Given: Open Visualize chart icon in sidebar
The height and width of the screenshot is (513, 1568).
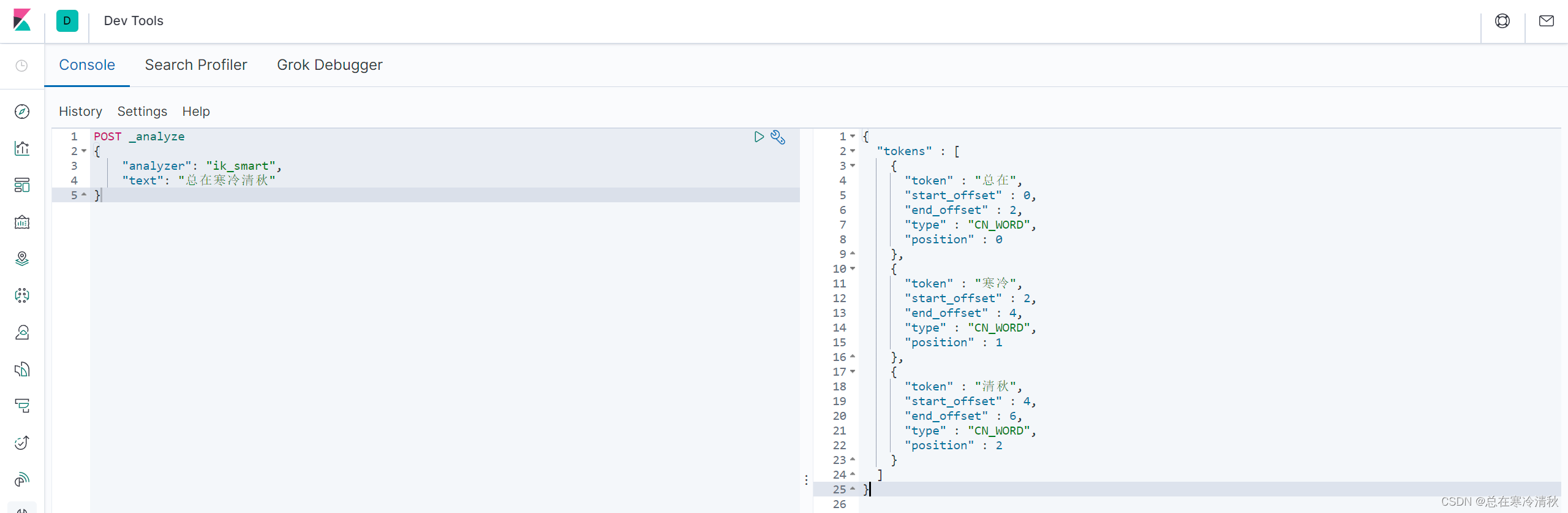Looking at the screenshot, I should pos(22,148).
